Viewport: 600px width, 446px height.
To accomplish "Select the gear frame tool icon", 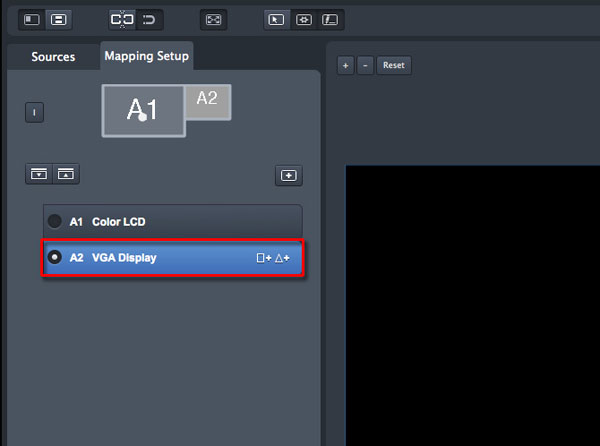I will coord(304,20).
